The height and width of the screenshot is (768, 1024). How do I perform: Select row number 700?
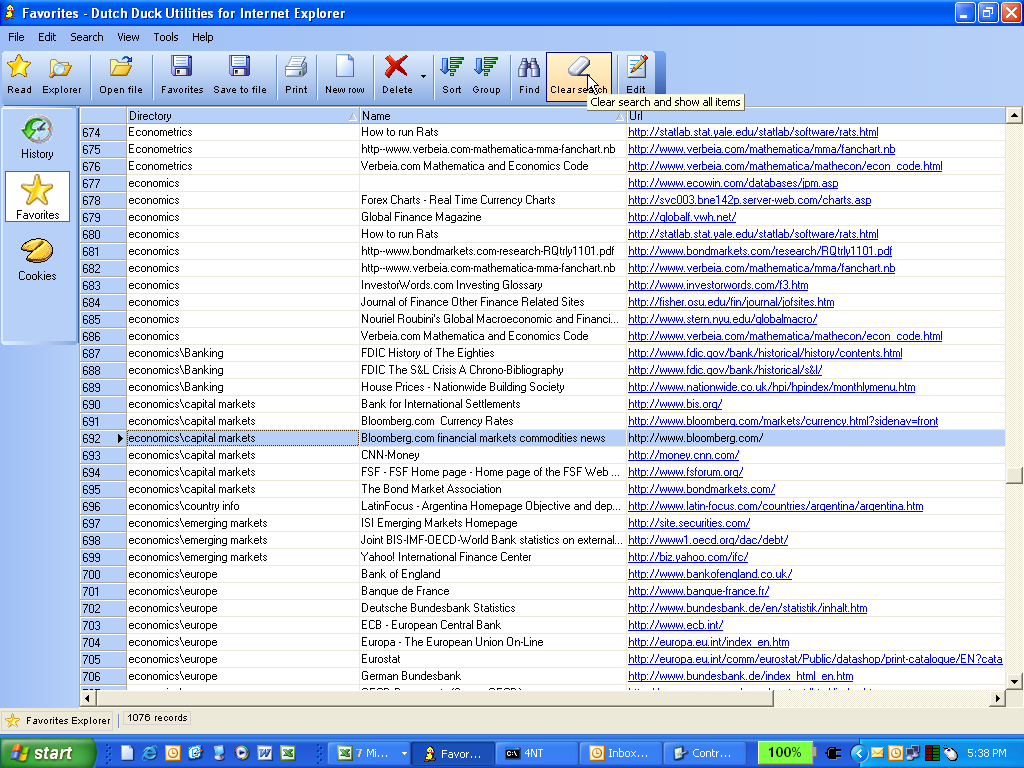tap(103, 574)
